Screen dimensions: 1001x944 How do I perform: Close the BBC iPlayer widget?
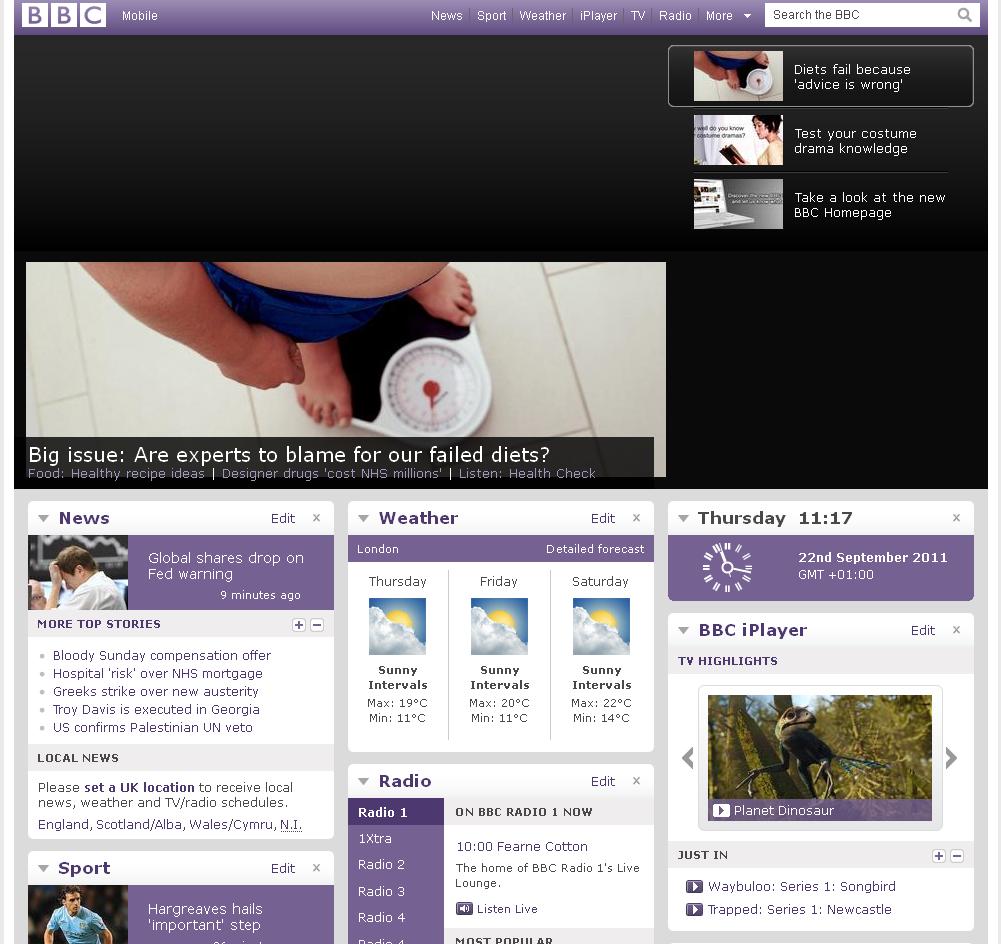pos(956,630)
